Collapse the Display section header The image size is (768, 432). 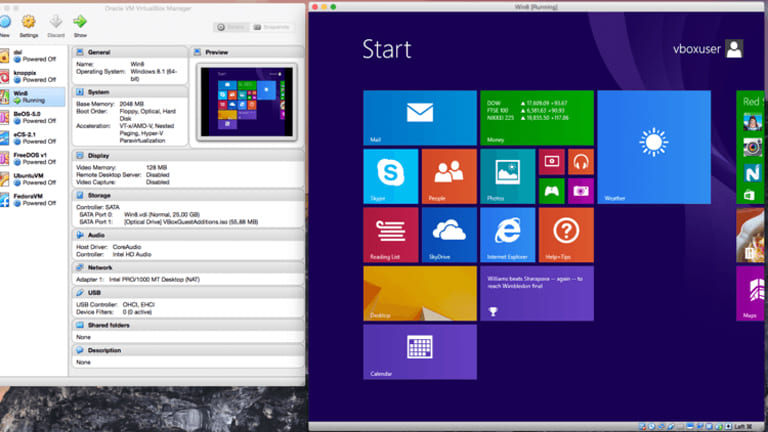pos(188,156)
